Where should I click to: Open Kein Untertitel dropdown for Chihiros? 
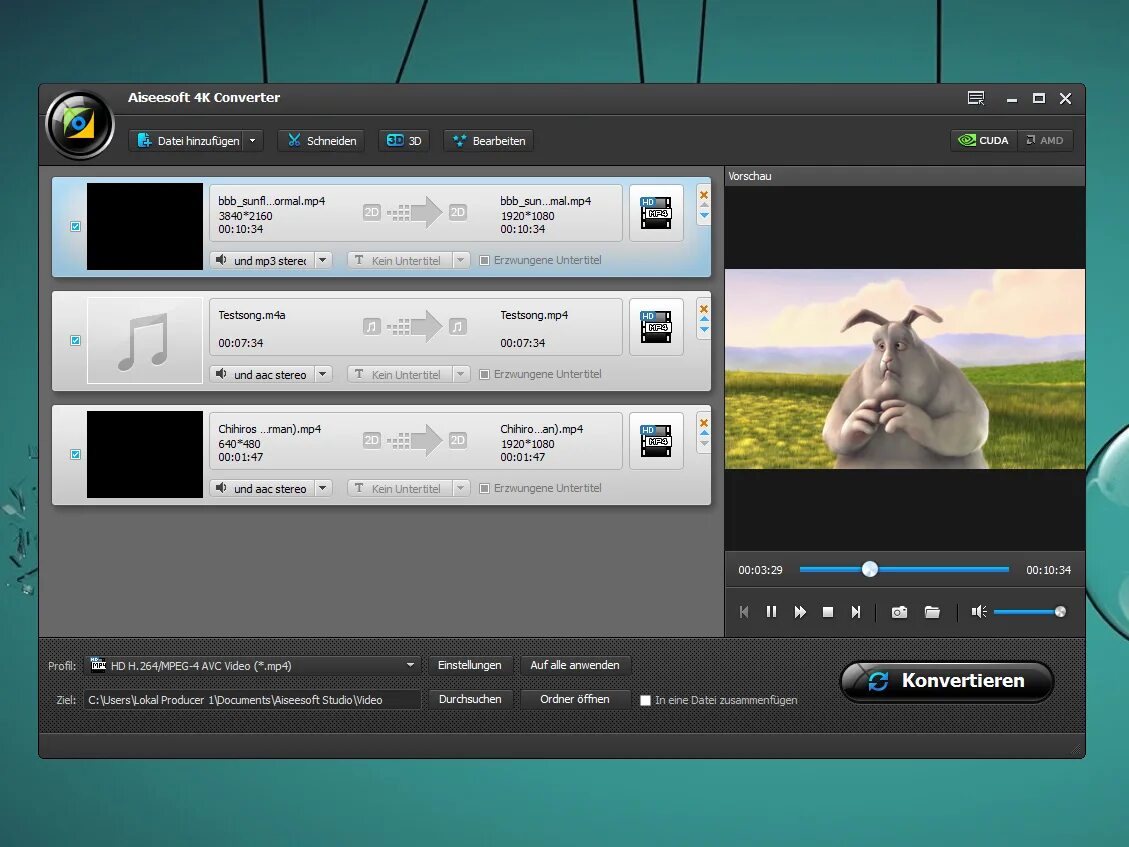(x=461, y=488)
